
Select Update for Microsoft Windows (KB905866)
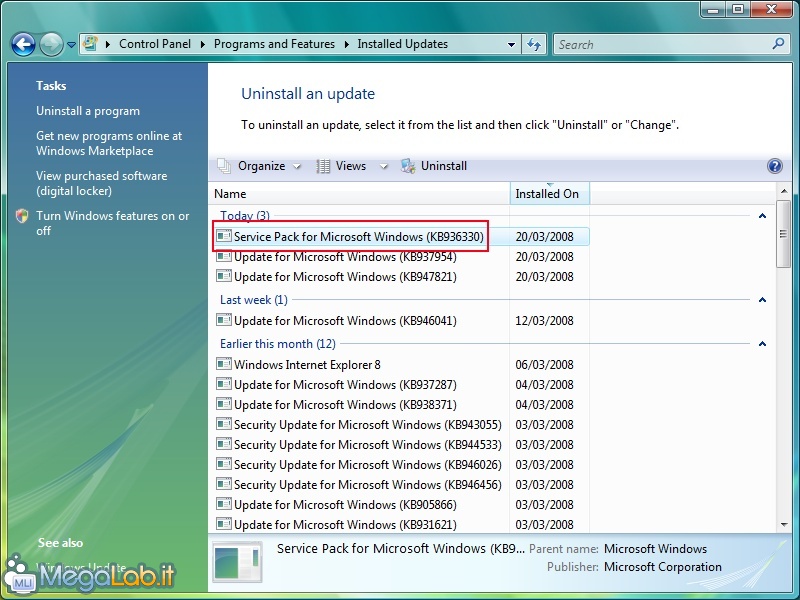pos(345,504)
